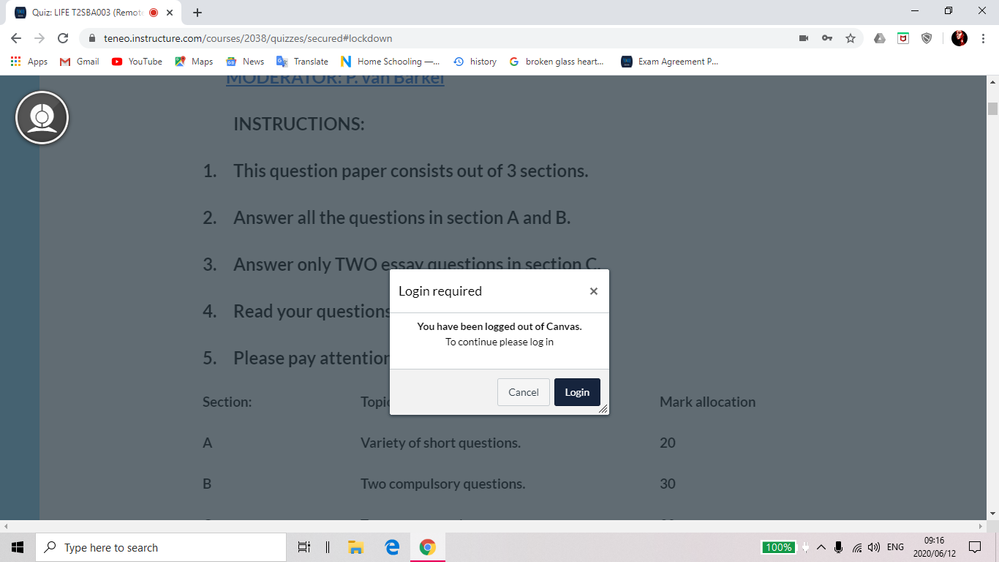
Task: Open the camera permission icon in address bar
Action: click(x=803, y=38)
